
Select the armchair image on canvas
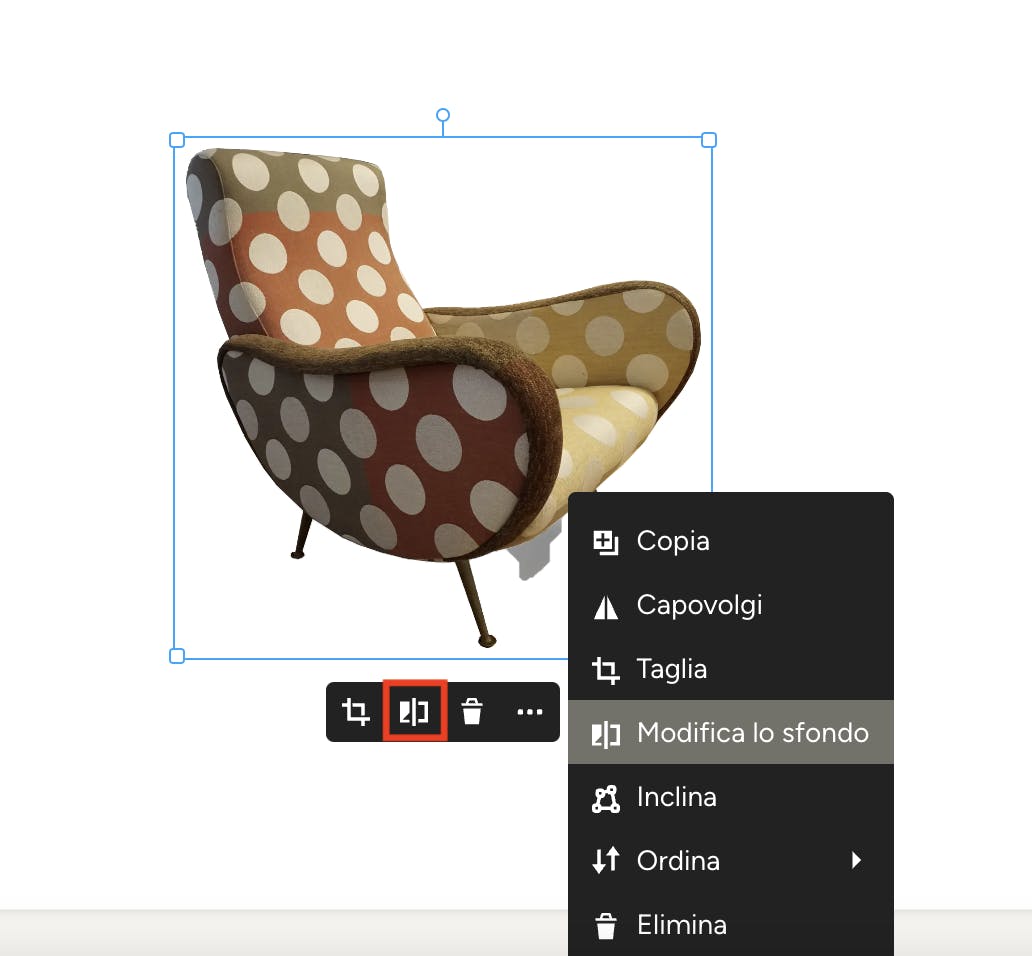tap(443, 397)
